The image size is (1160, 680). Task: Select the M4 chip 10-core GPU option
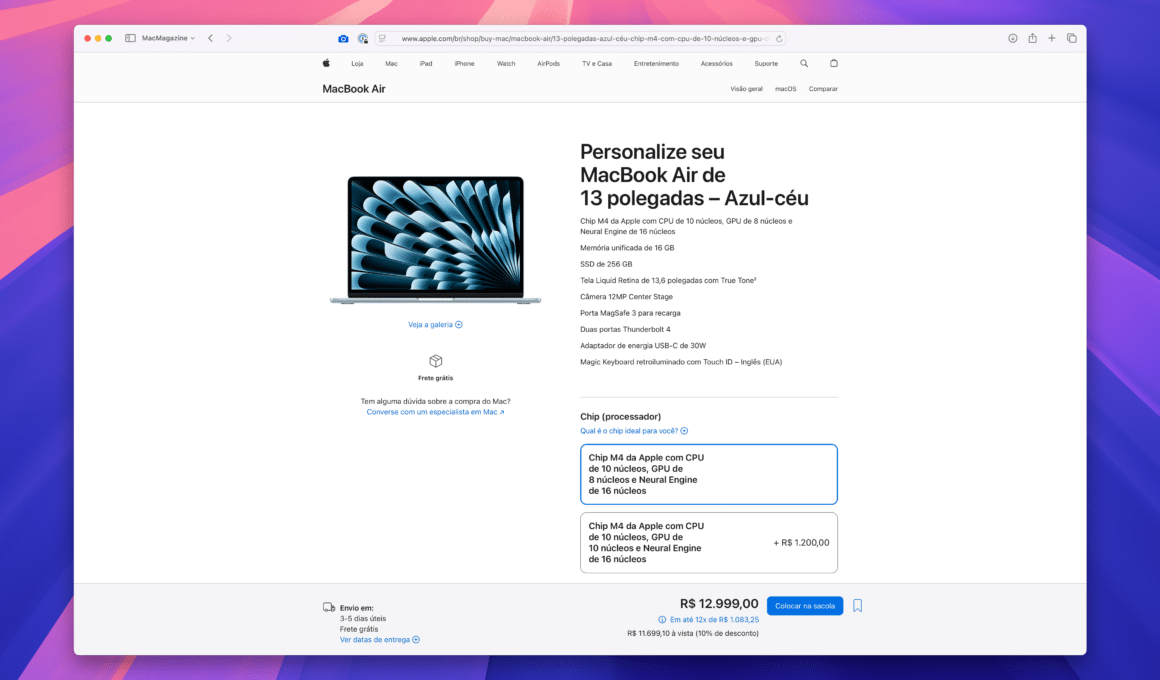[709, 542]
